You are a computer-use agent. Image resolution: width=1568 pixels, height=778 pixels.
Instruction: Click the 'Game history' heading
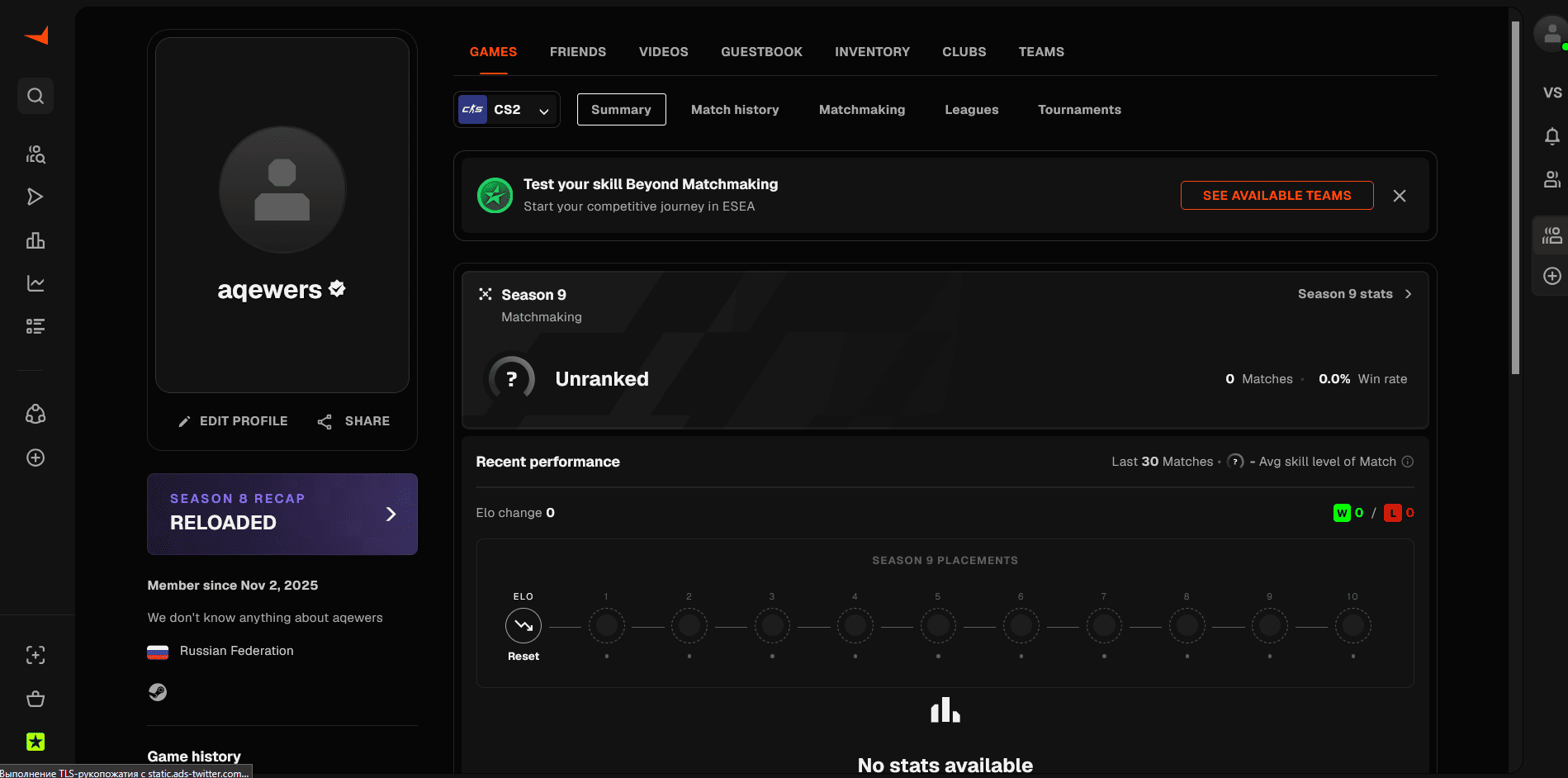pos(194,757)
